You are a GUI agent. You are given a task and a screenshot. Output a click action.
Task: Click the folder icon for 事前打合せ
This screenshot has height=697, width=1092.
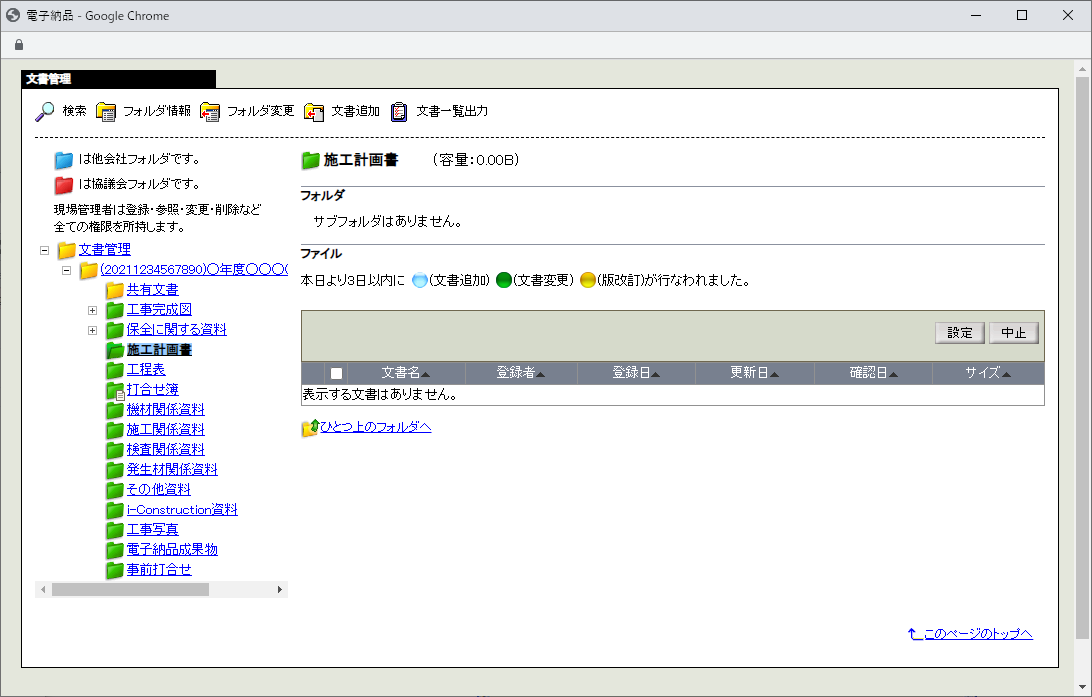point(115,570)
